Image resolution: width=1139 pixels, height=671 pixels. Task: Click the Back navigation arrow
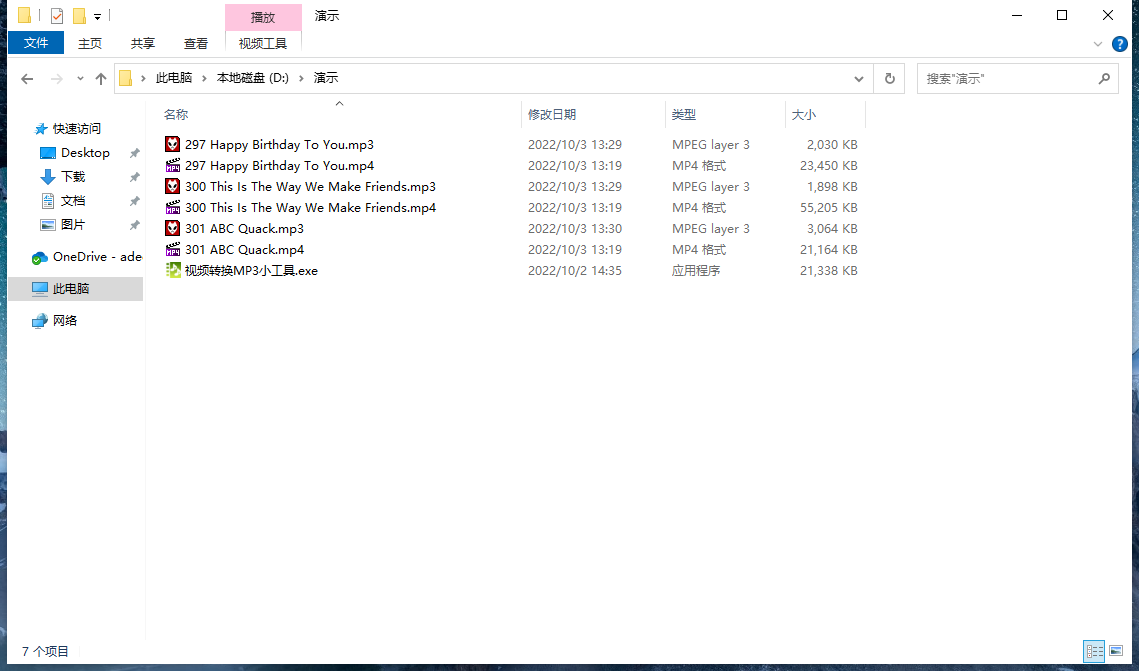(27, 79)
